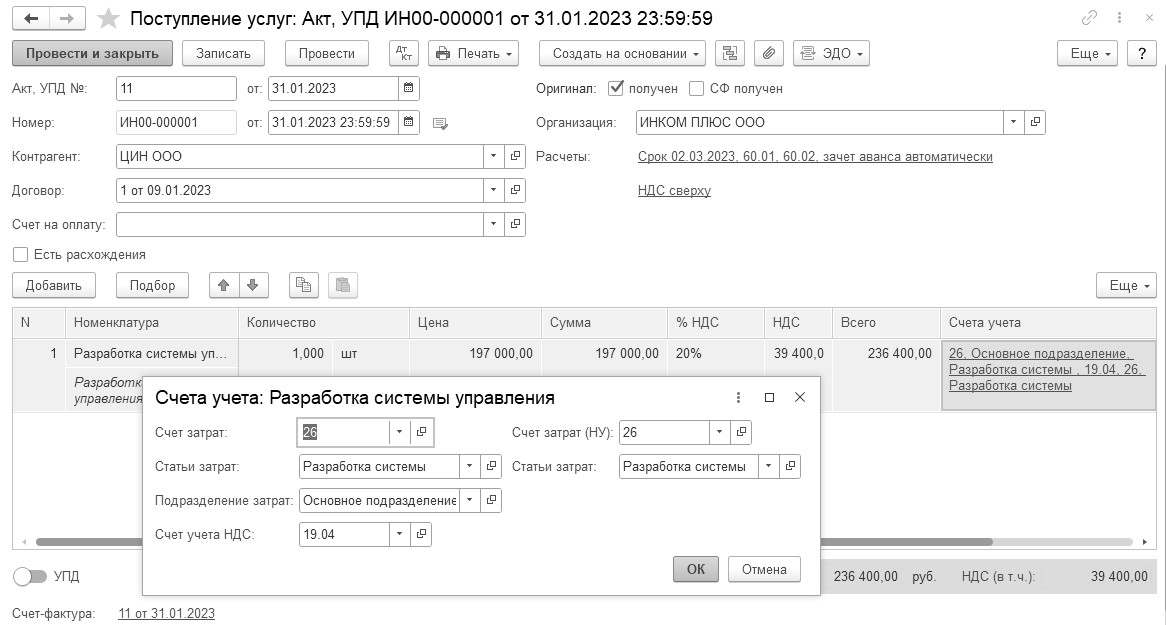
Task: Paste rows icon in table toolbar
Action: (x=343, y=285)
